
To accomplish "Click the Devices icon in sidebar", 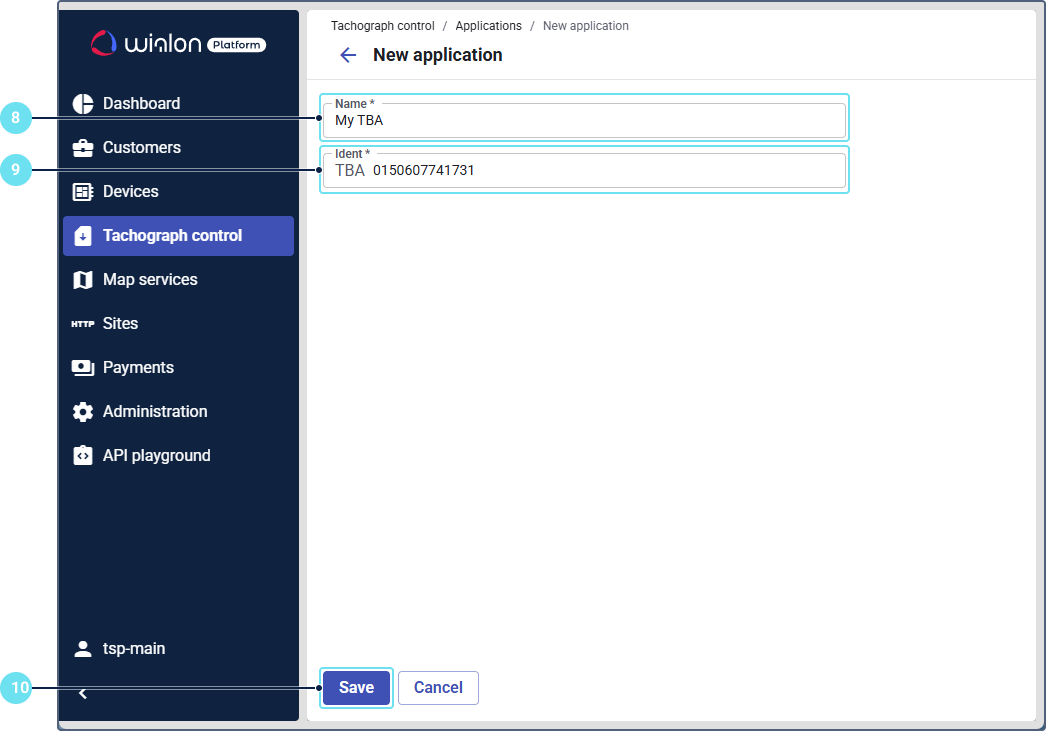I will click(x=83, y=192).
